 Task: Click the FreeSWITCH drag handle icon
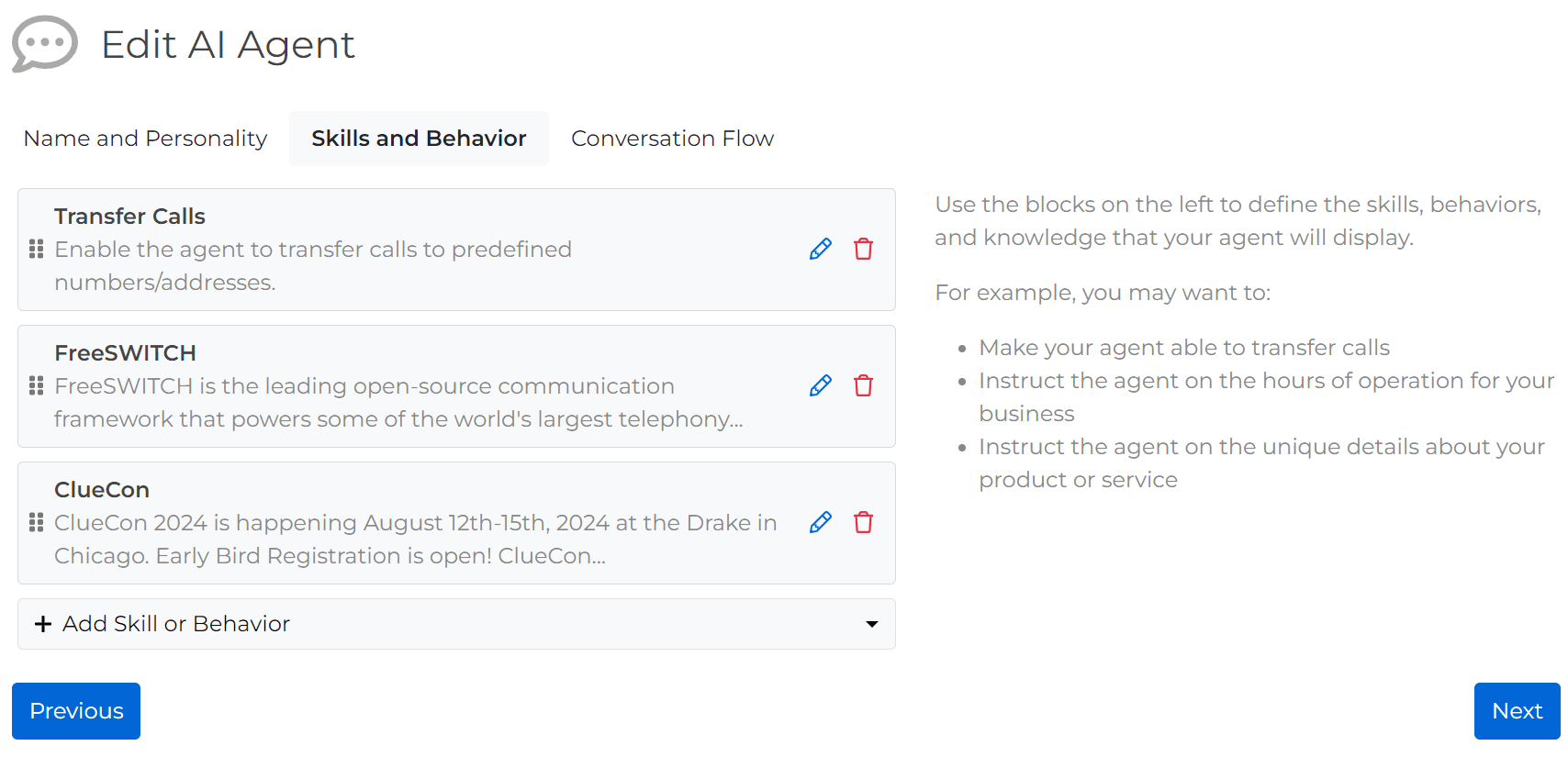point(37,385)
